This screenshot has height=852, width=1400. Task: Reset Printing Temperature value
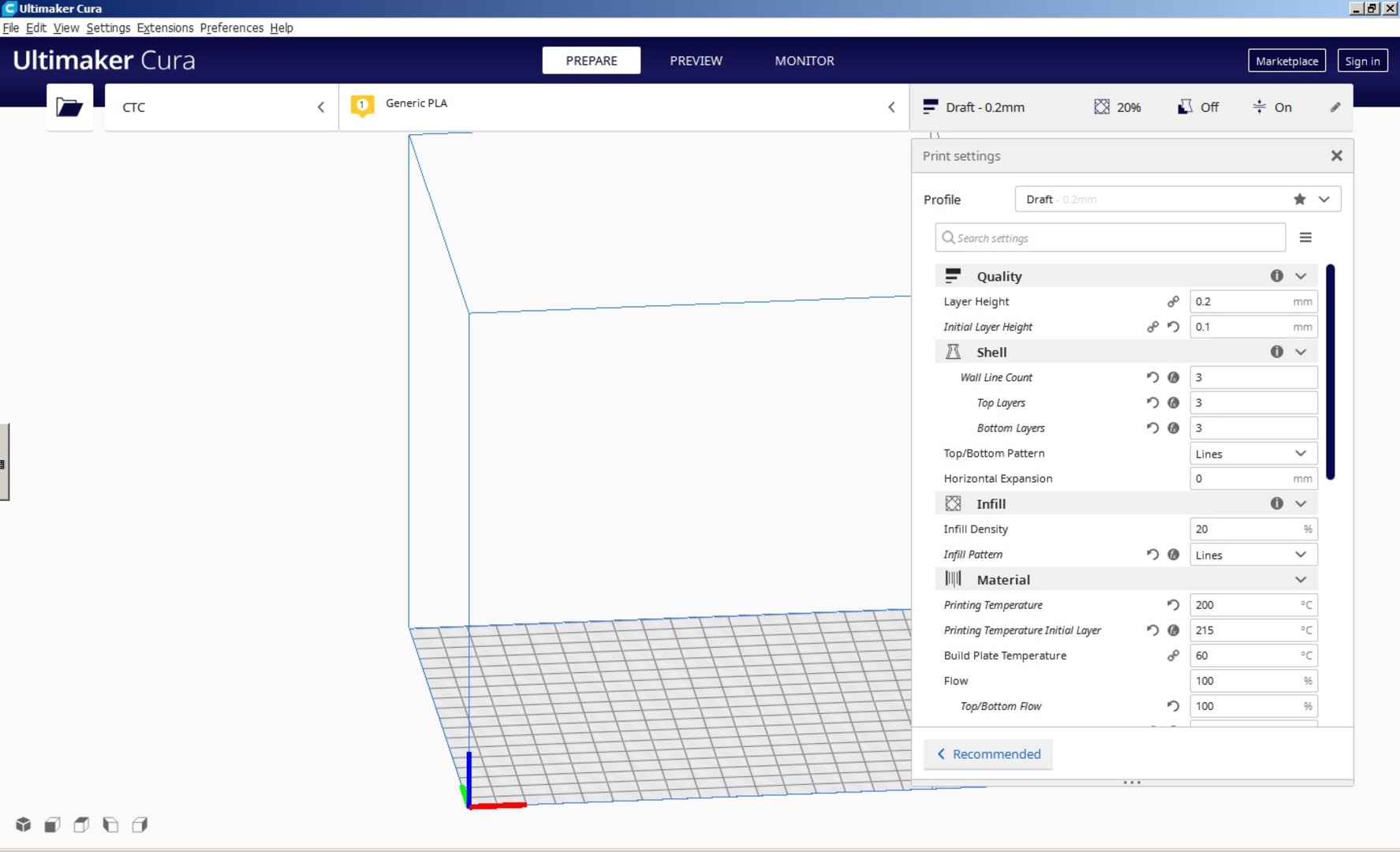(x=1173, y=605)
